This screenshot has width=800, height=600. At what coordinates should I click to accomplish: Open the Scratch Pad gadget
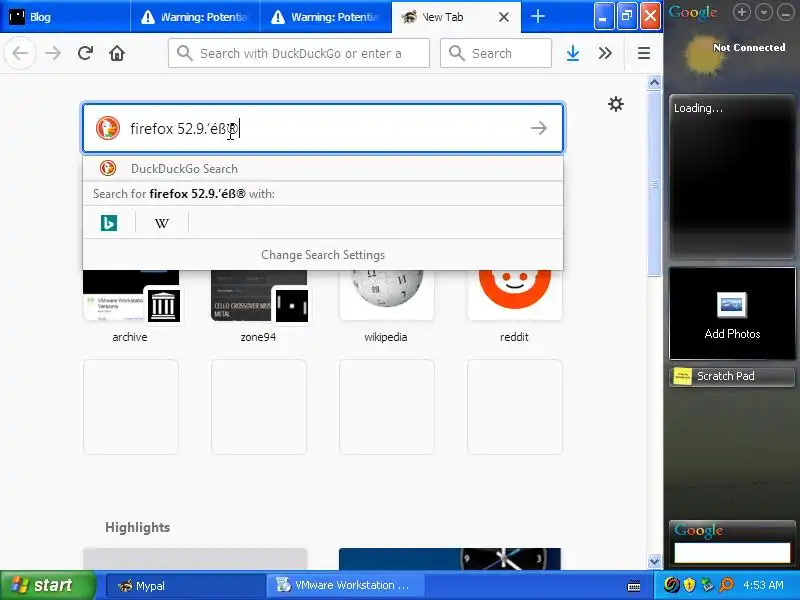pos(732,377)
